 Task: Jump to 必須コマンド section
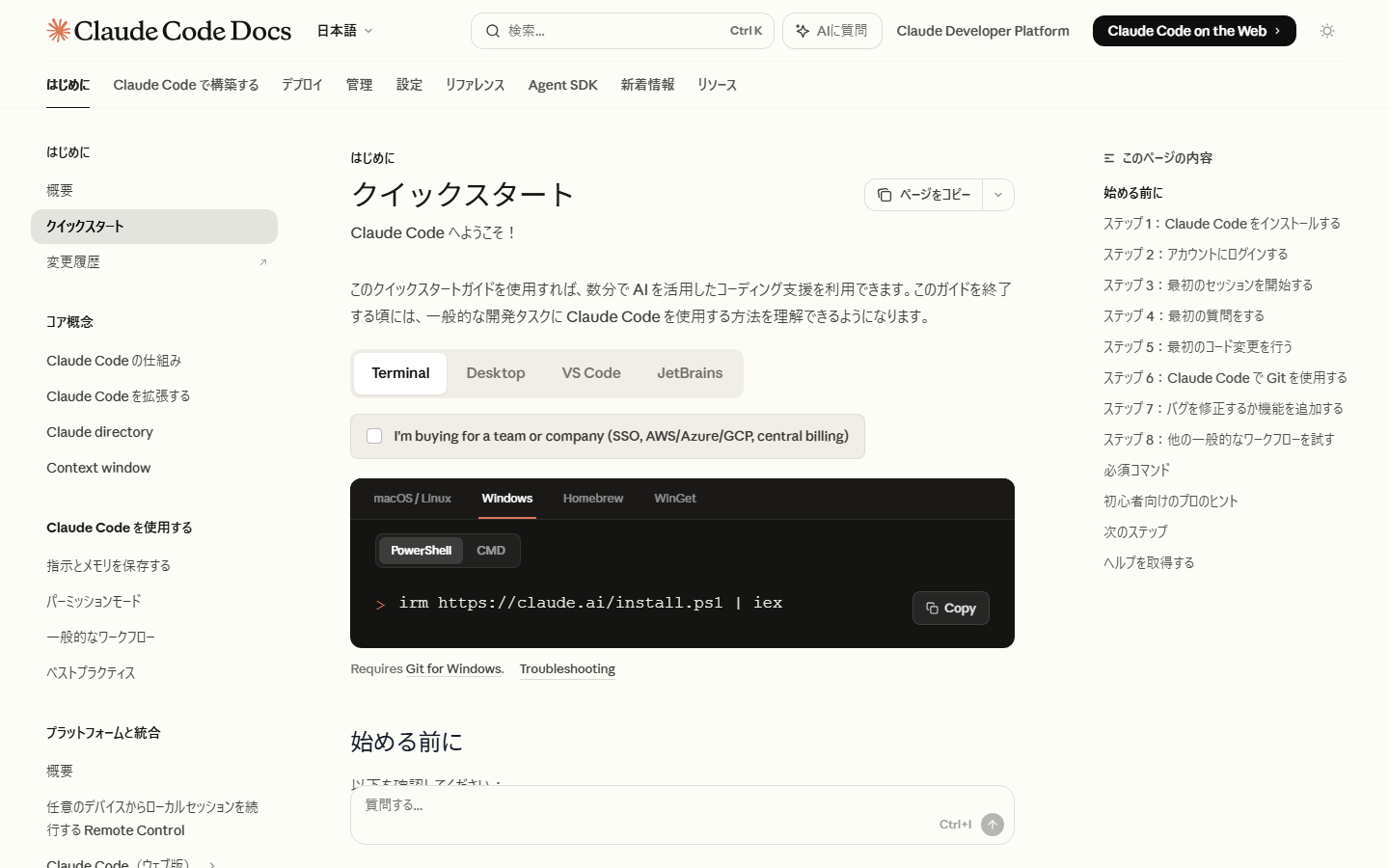(1137, 471)
